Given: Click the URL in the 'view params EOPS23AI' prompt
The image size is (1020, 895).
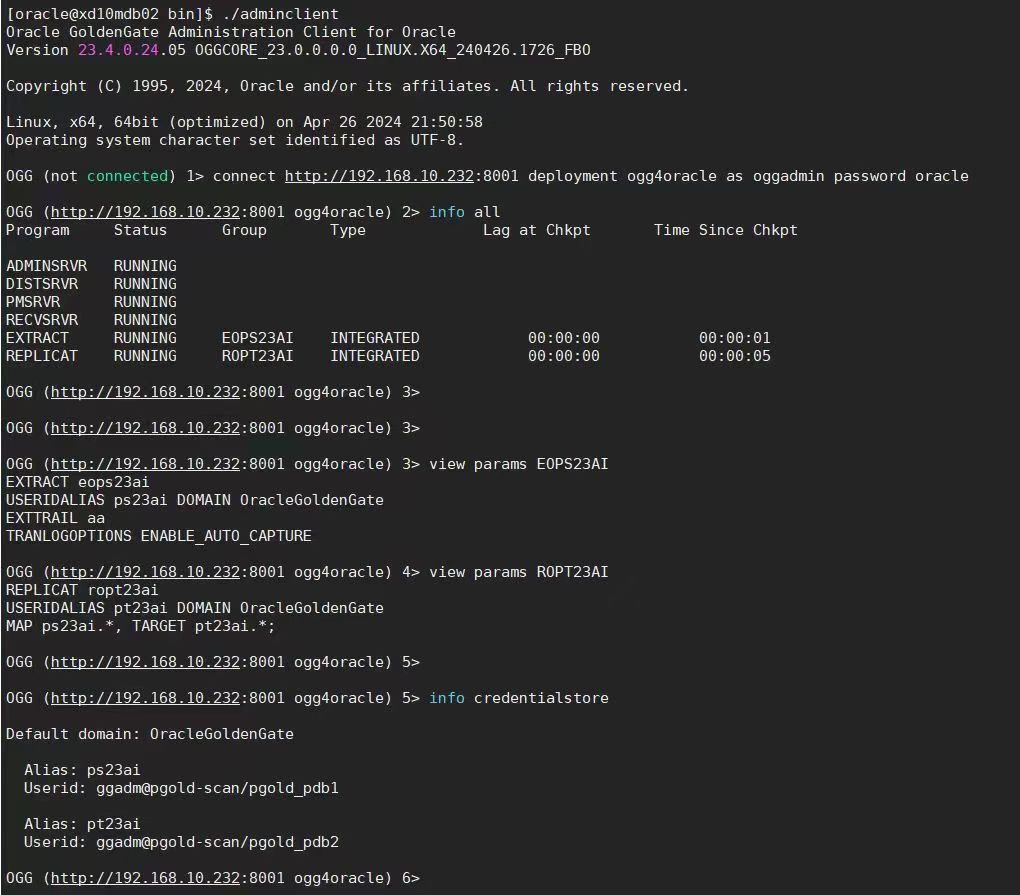Looking at the screenshot, I should pos(145,464).
